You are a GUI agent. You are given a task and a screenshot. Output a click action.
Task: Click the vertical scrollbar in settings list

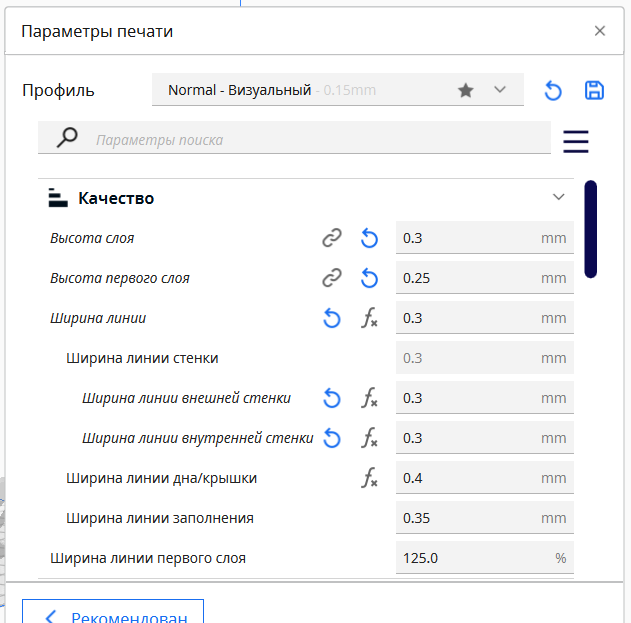591,229
